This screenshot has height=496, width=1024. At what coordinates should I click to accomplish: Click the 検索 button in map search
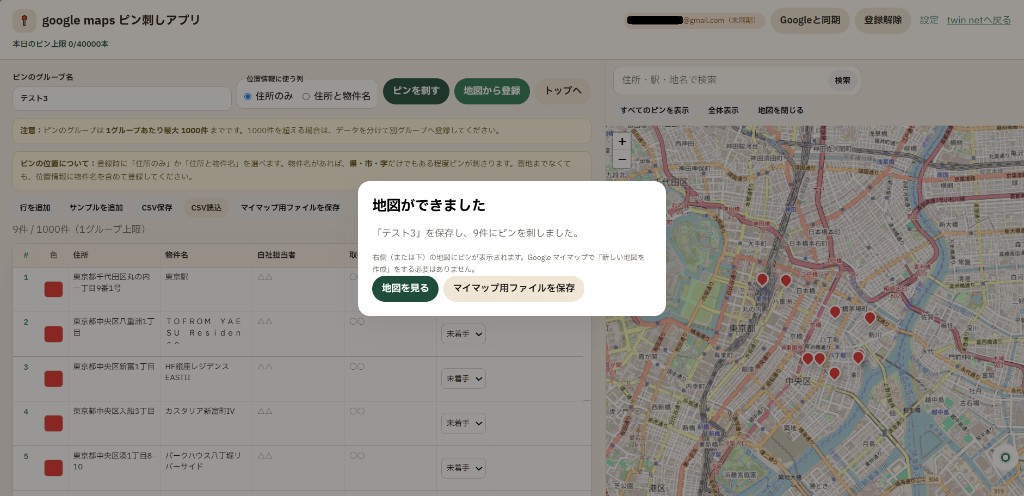842,80
